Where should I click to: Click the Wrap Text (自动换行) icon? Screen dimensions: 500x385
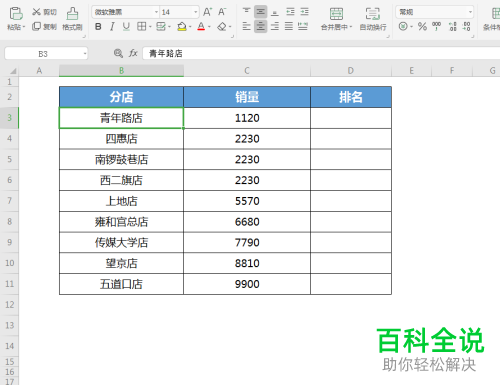click(373, 14)
